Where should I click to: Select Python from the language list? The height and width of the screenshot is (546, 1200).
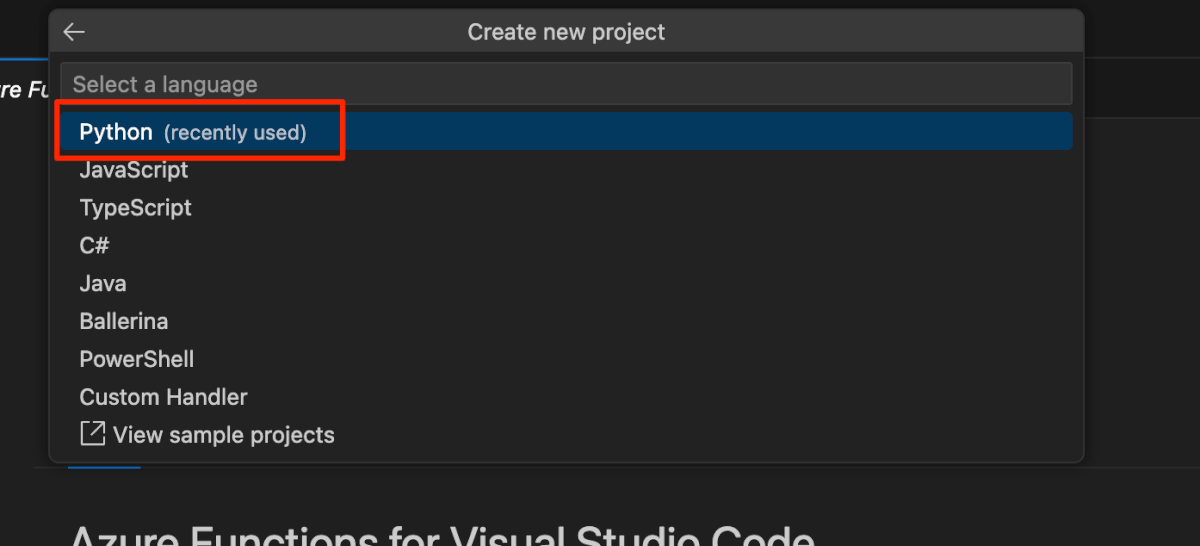[116, 132]
